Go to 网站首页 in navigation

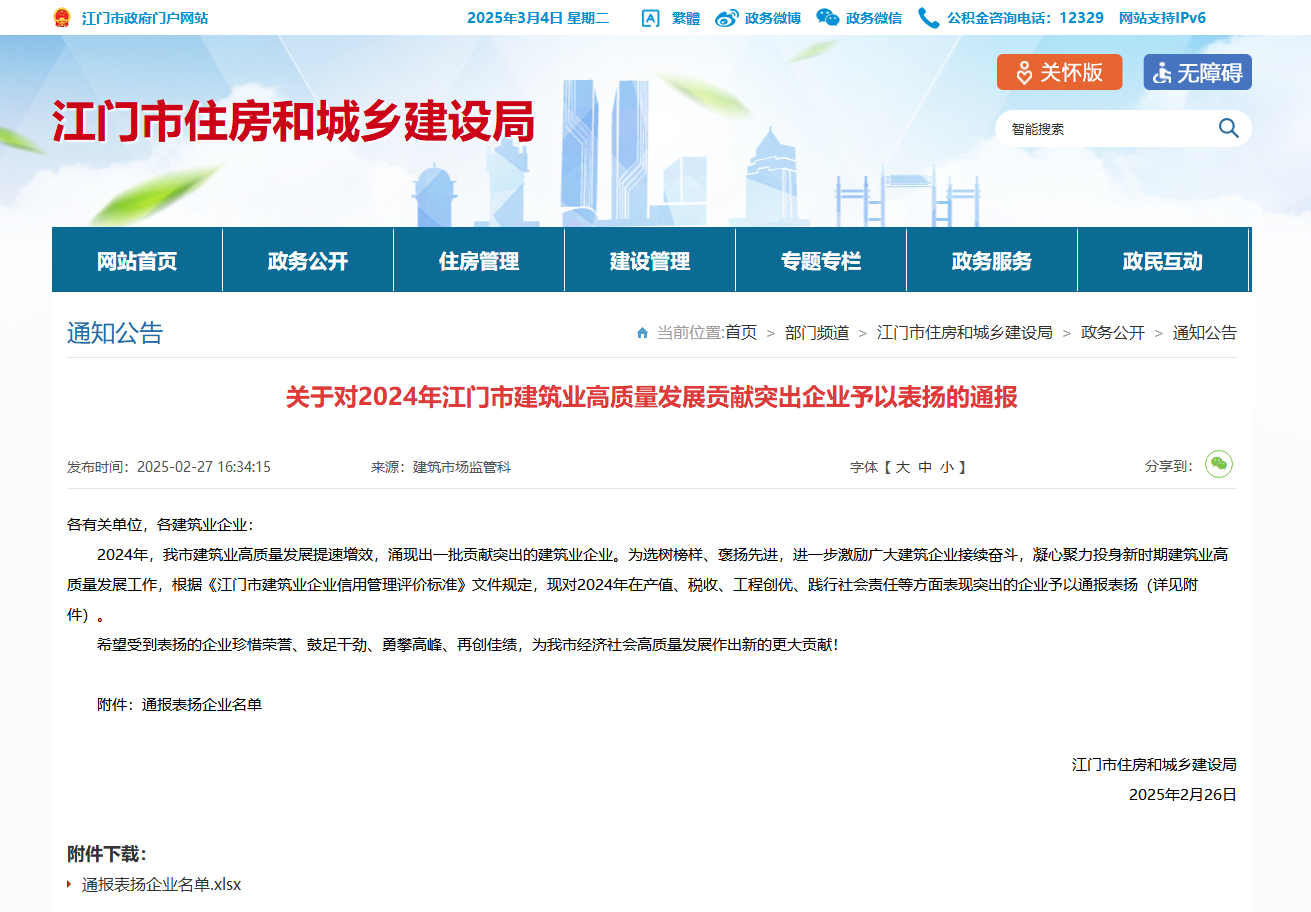[x=137, y=260]
